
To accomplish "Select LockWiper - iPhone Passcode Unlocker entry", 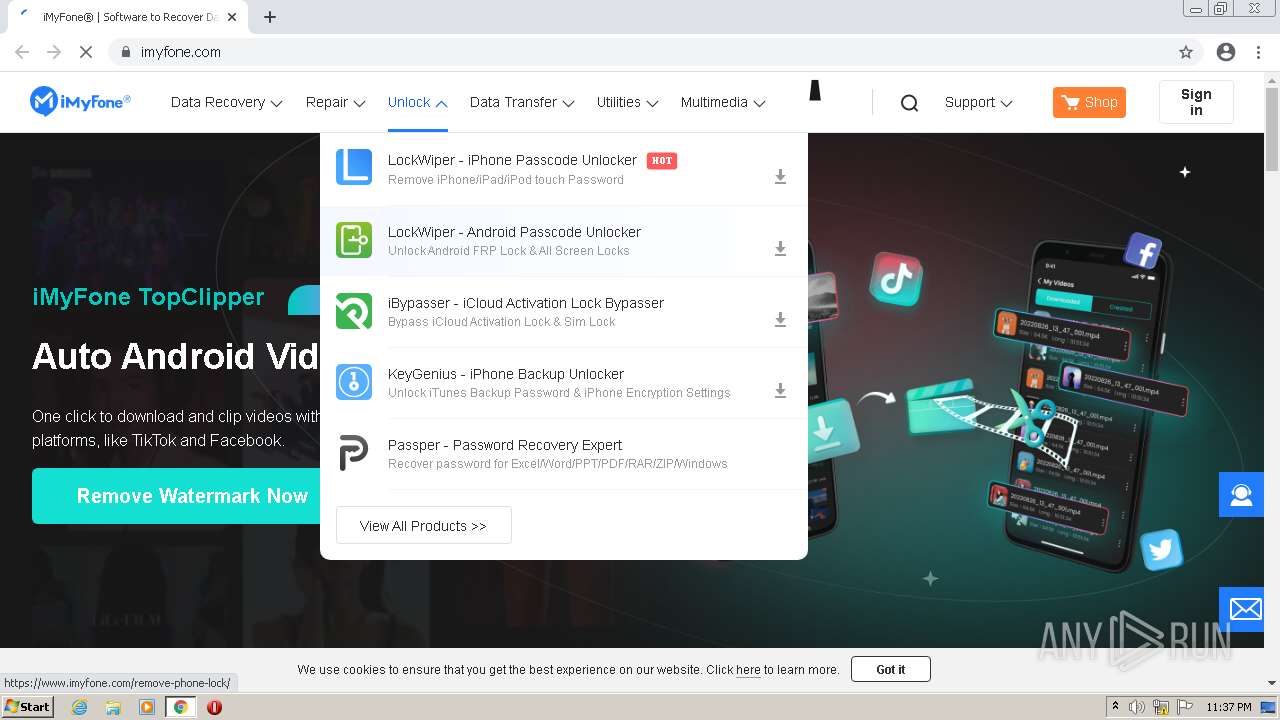I will tap(564, 169).
